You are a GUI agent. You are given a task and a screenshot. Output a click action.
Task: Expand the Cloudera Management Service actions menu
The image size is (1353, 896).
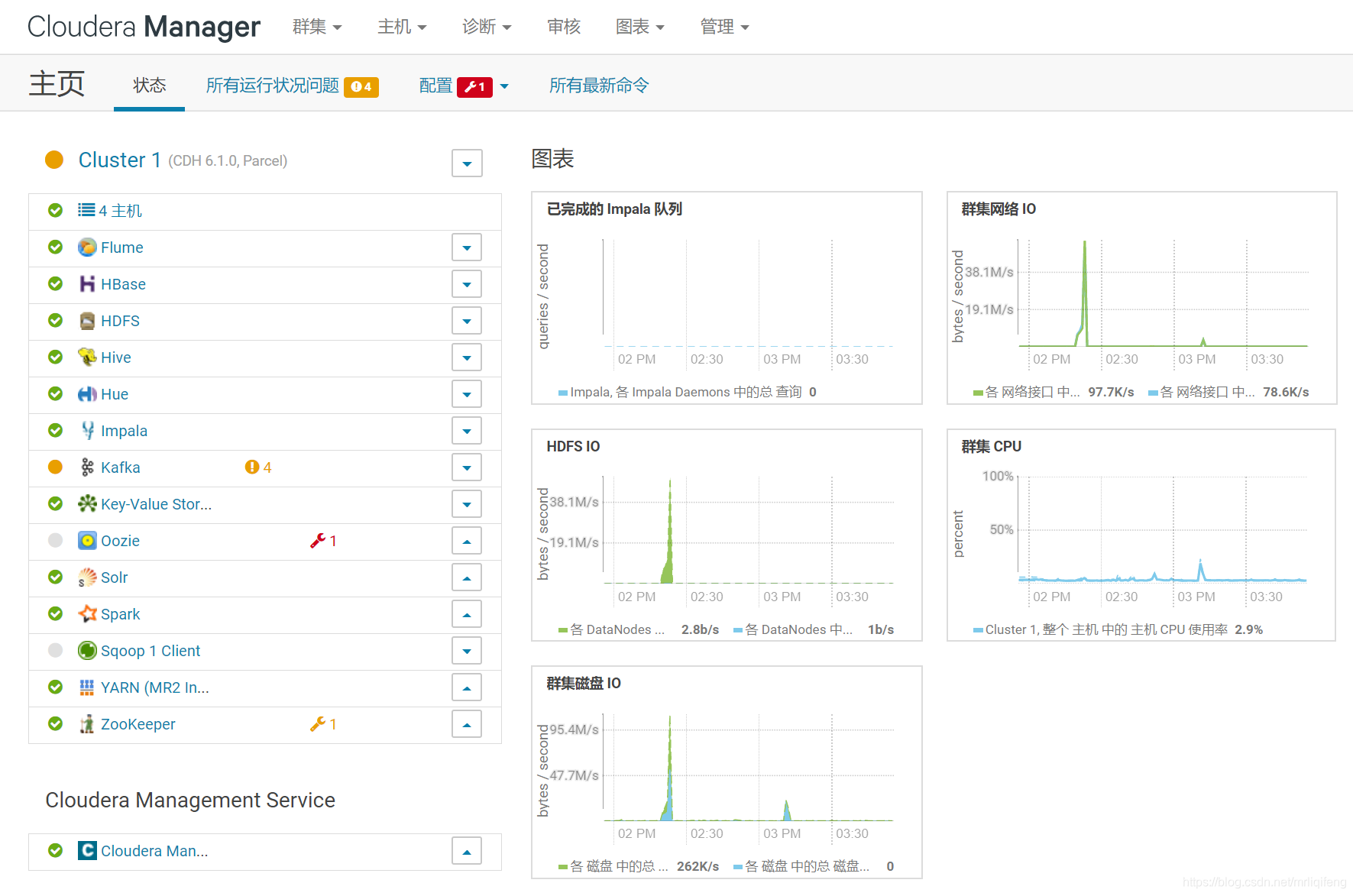pos(467,851)
